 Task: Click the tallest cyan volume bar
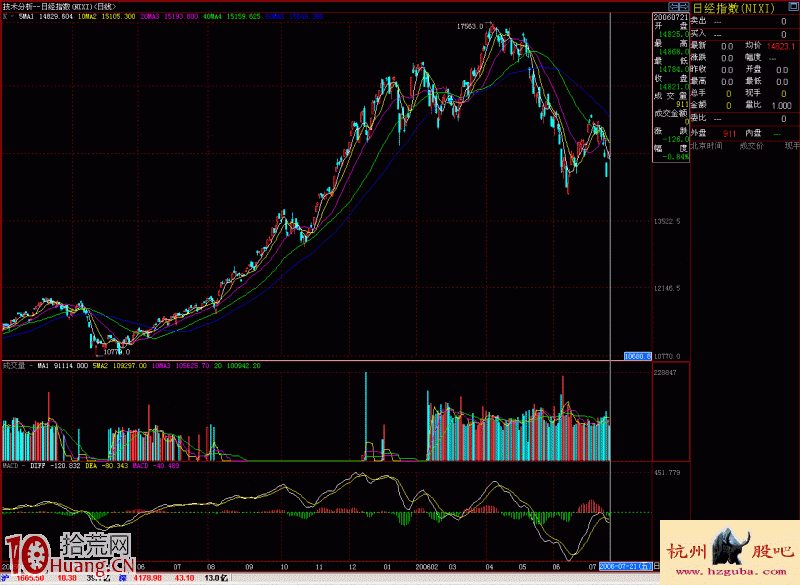tap(366, 417)
